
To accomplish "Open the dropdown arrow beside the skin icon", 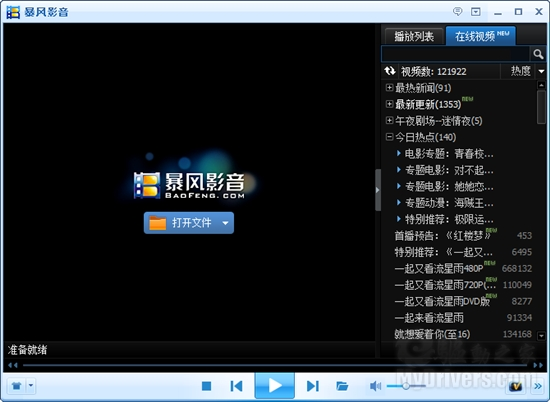I will 31,386.
